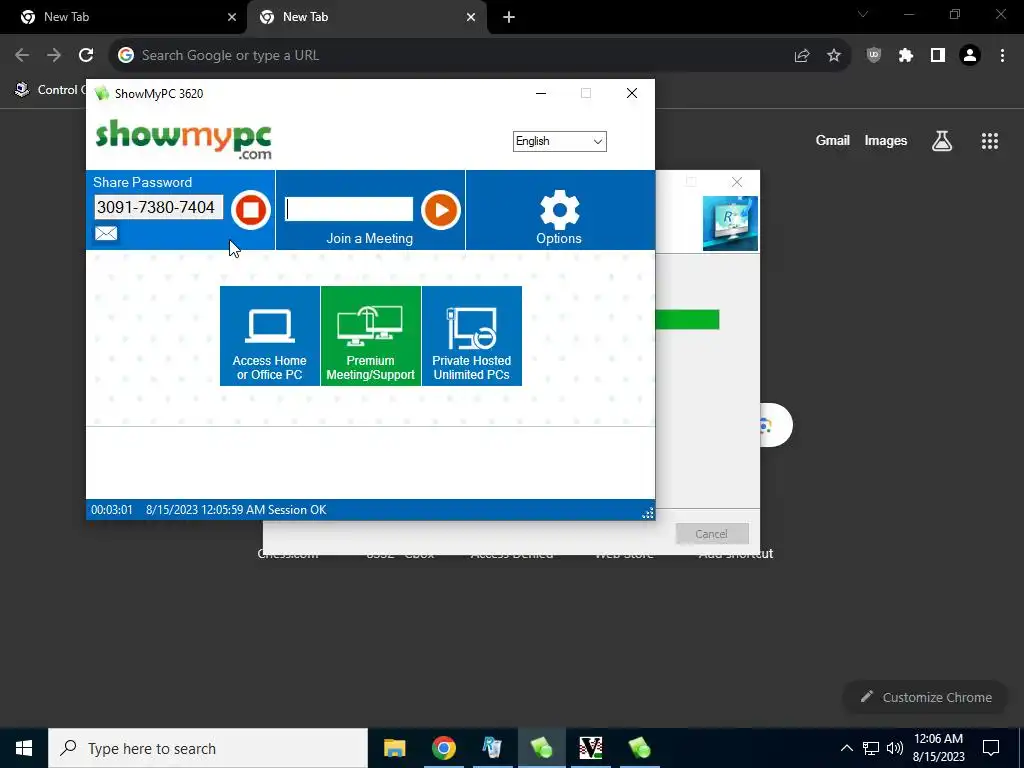This screenshot has height=768, width=1024.
Task: Open first ShowMyPC taskbar icon
Action: click(541, 748)
